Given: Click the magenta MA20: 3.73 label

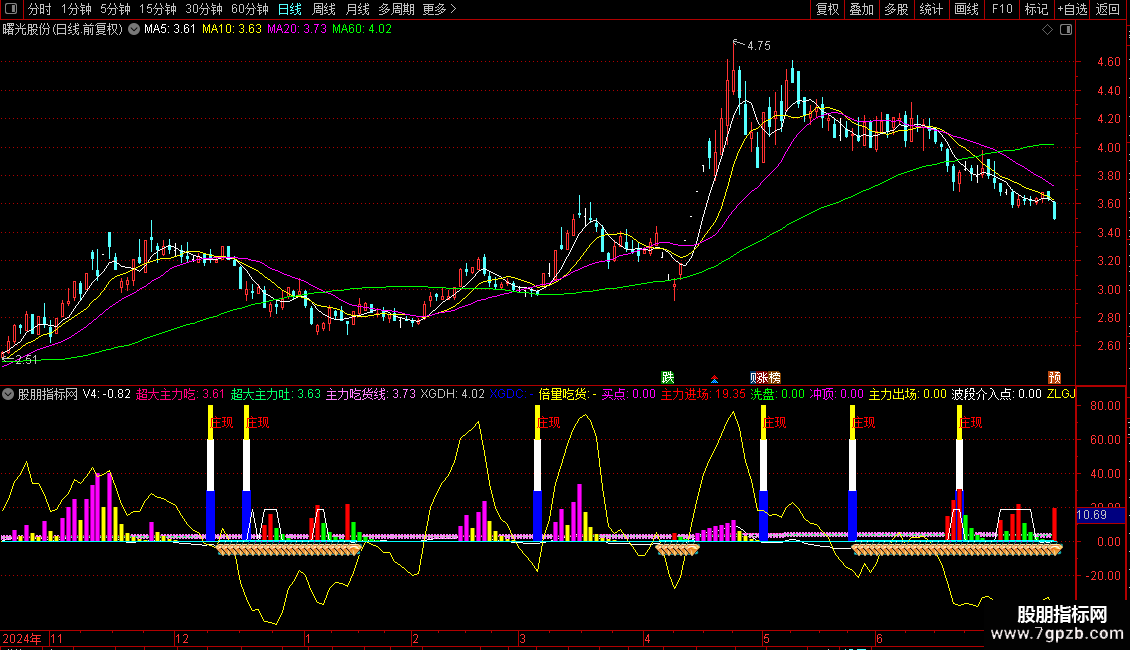Looking at the screenshot, I should [297, 30].
